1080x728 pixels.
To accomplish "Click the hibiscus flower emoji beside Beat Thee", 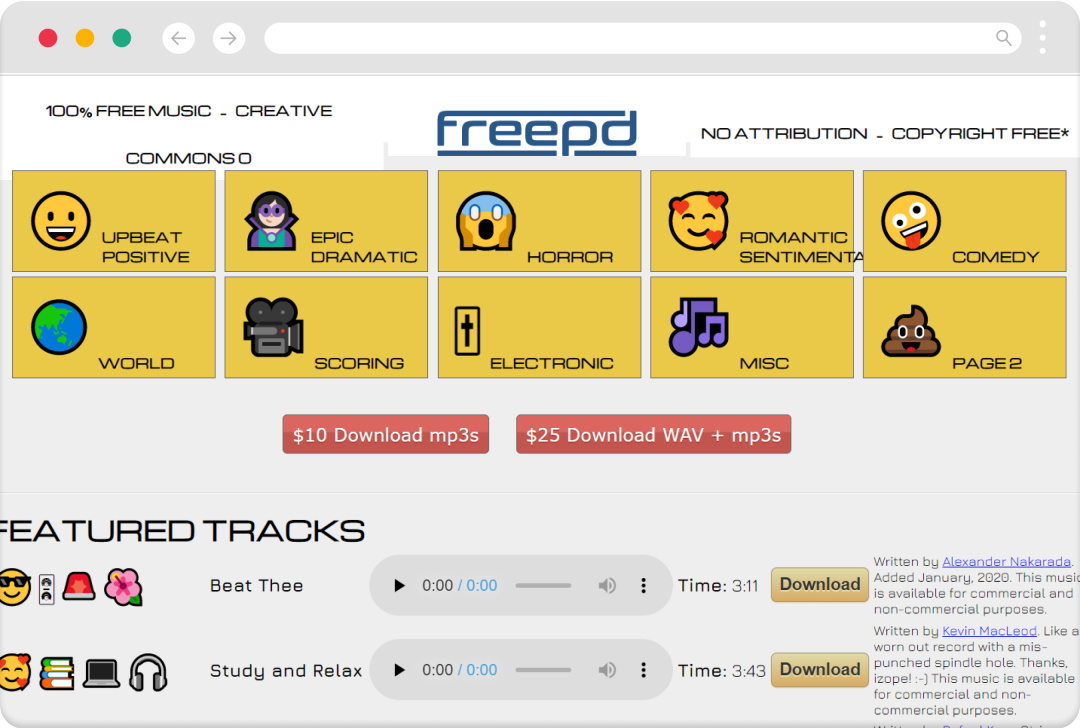I will [x=123, y=587].
